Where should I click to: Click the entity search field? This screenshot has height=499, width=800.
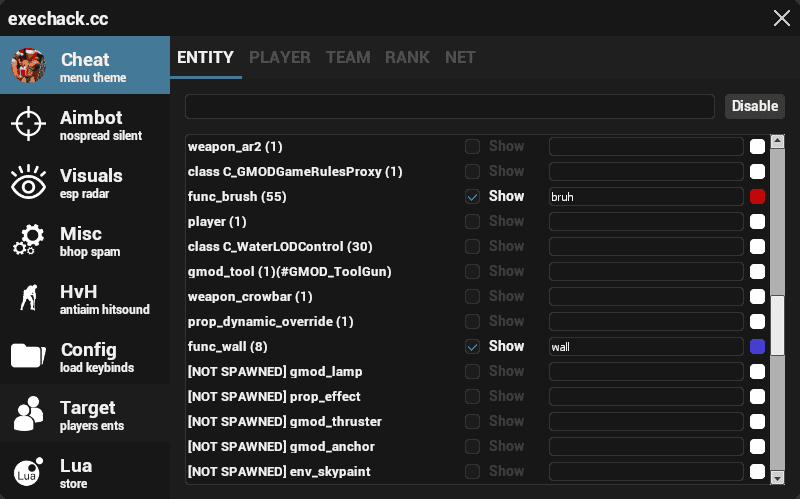[449, 106]
